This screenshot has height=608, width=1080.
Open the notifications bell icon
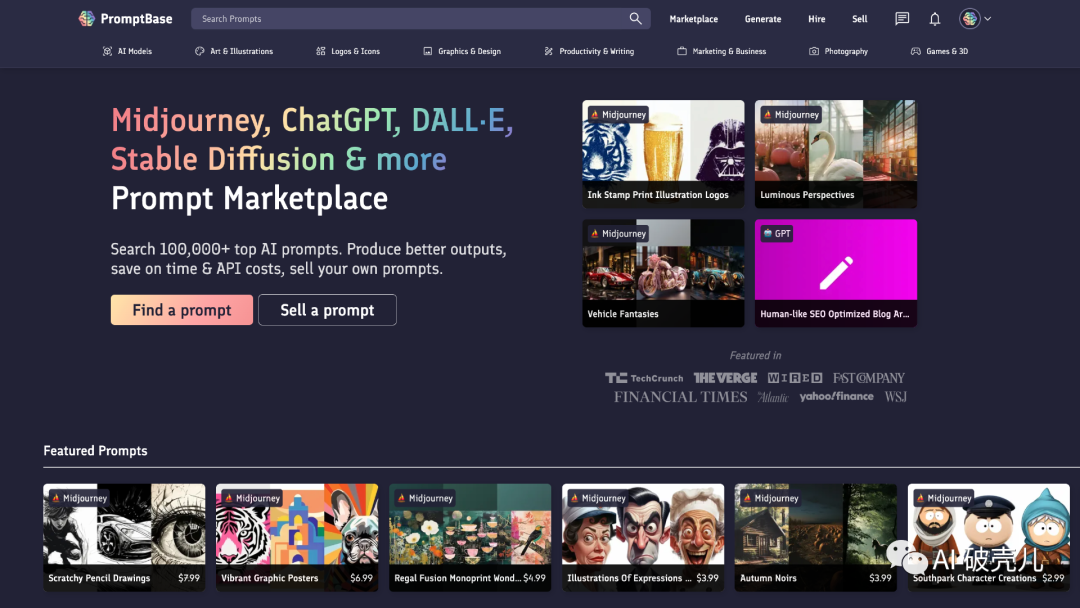pos(935,18)
